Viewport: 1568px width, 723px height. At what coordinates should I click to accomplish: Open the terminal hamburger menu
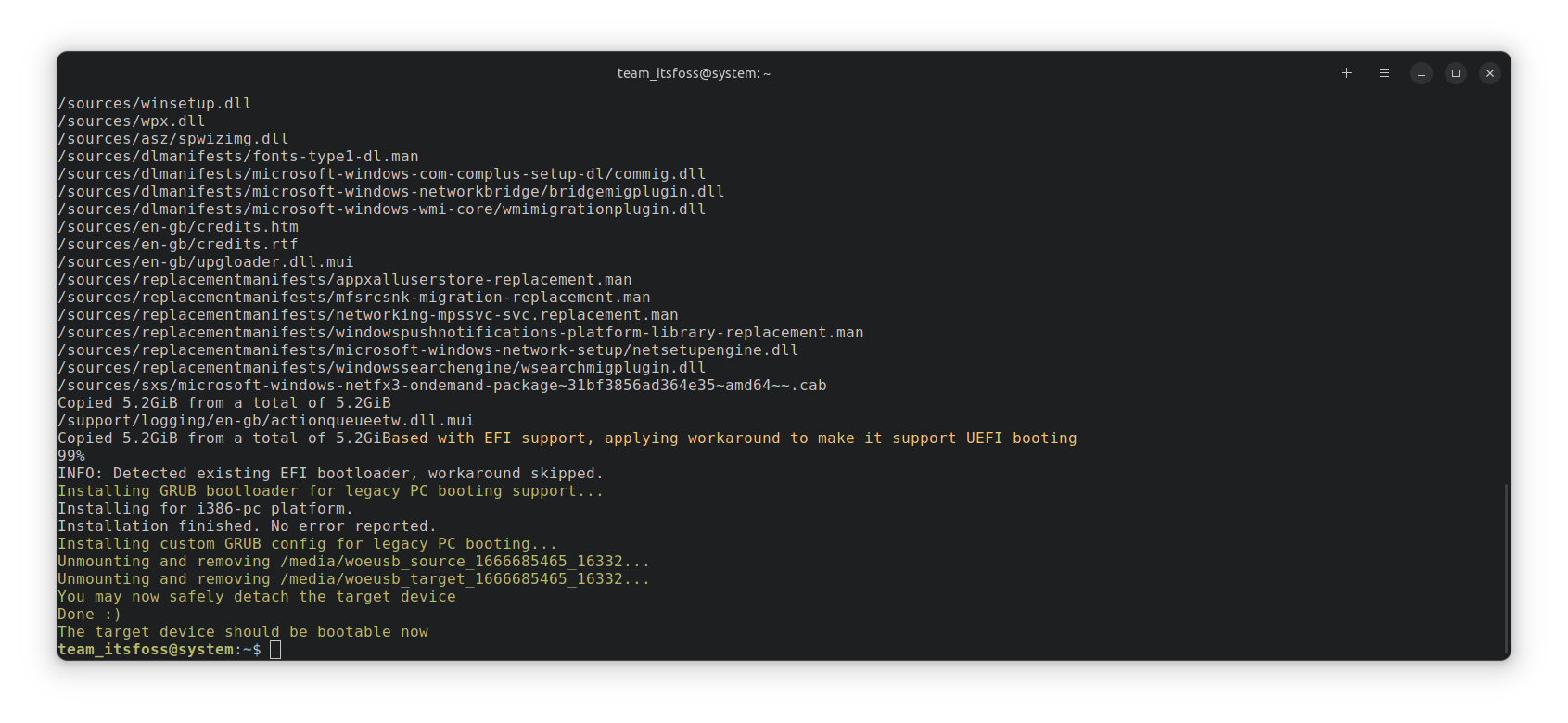point(1383,72)
